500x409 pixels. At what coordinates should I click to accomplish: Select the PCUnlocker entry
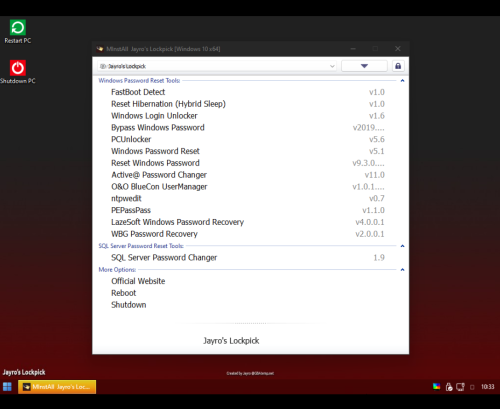[x=248, y=139]
